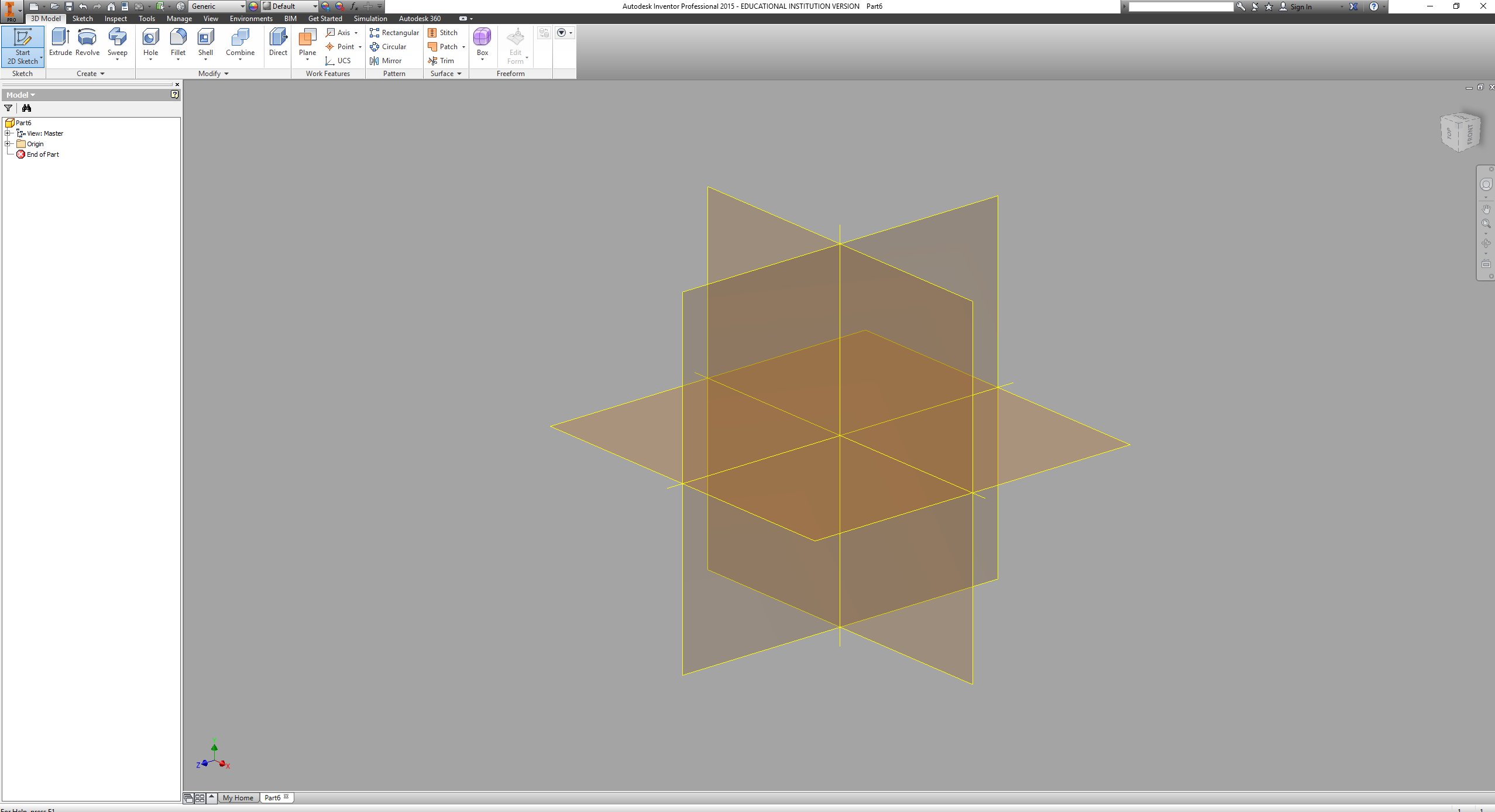The height and width of the screenshot is (812, 1495).
Task: Open the Environments ribbon tab
Action: (250, 19)
